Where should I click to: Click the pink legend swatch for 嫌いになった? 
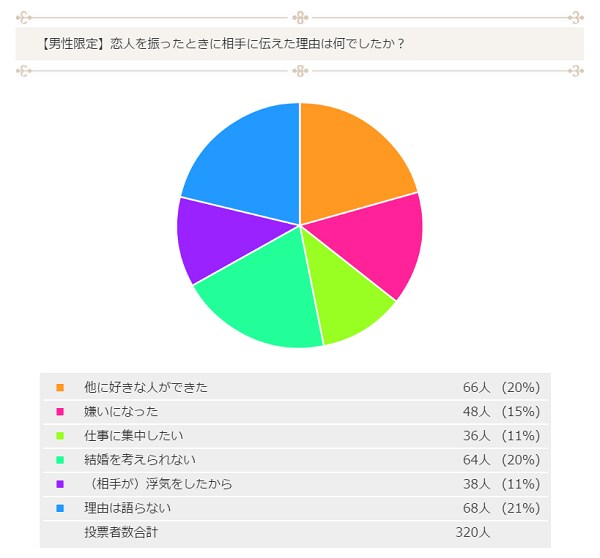60,411
